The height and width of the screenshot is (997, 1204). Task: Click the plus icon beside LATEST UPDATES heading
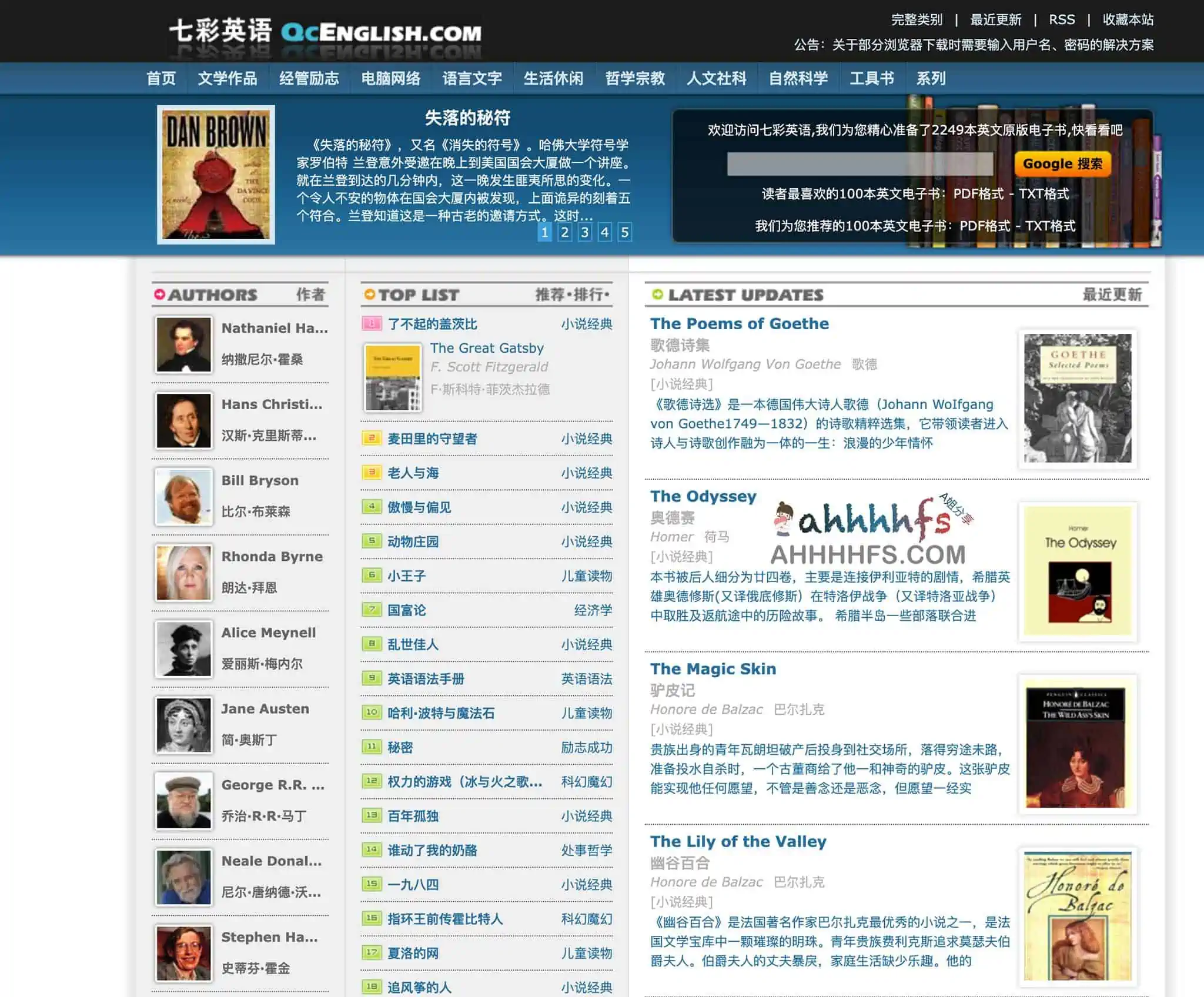[x=657, y=295]
